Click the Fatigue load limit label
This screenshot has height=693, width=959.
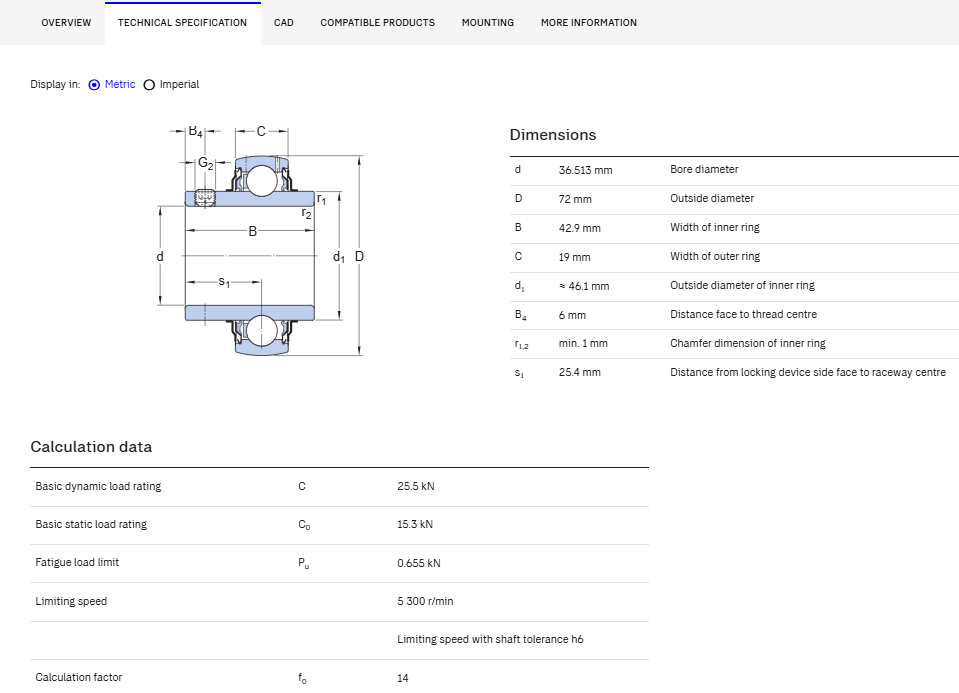tap(77, 562)
